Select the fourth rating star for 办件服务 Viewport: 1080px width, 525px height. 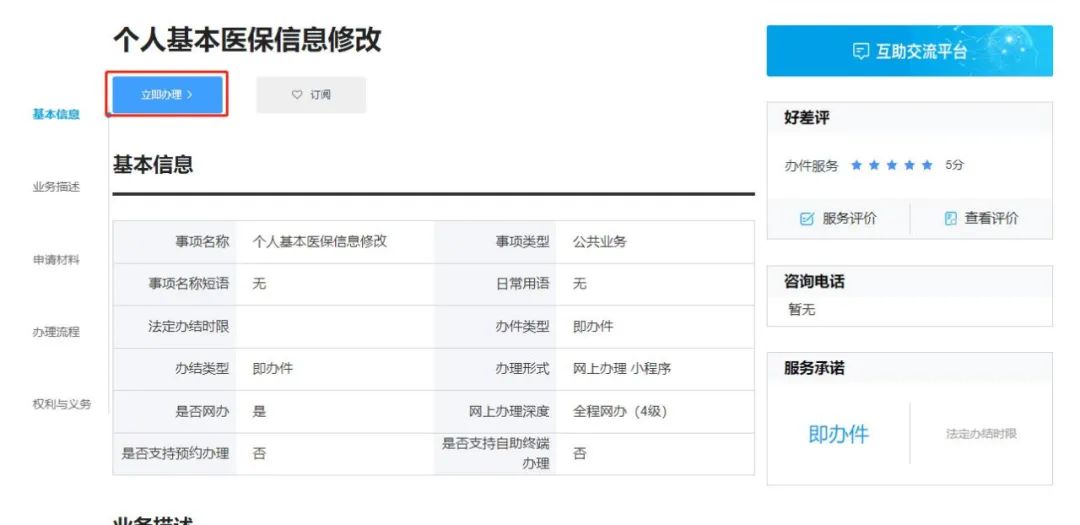(x=910, y=166)
